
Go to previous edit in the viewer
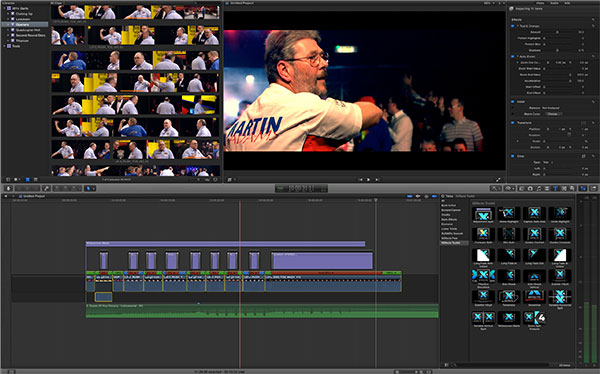360,179
